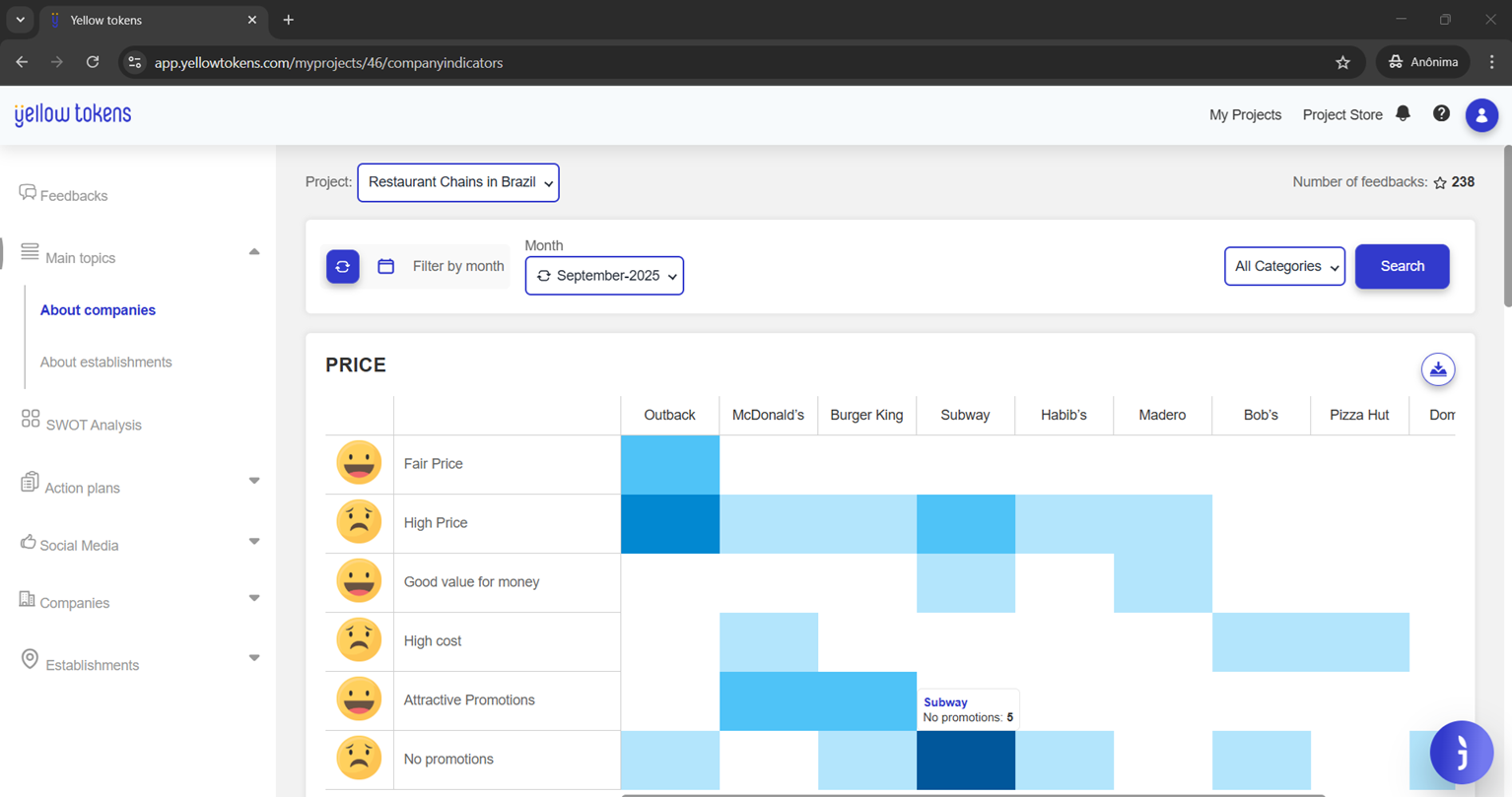The height and width of the screenshot is (797, 1512).
Task: Click the yellow tokens logo
Action: pos(73,115)
